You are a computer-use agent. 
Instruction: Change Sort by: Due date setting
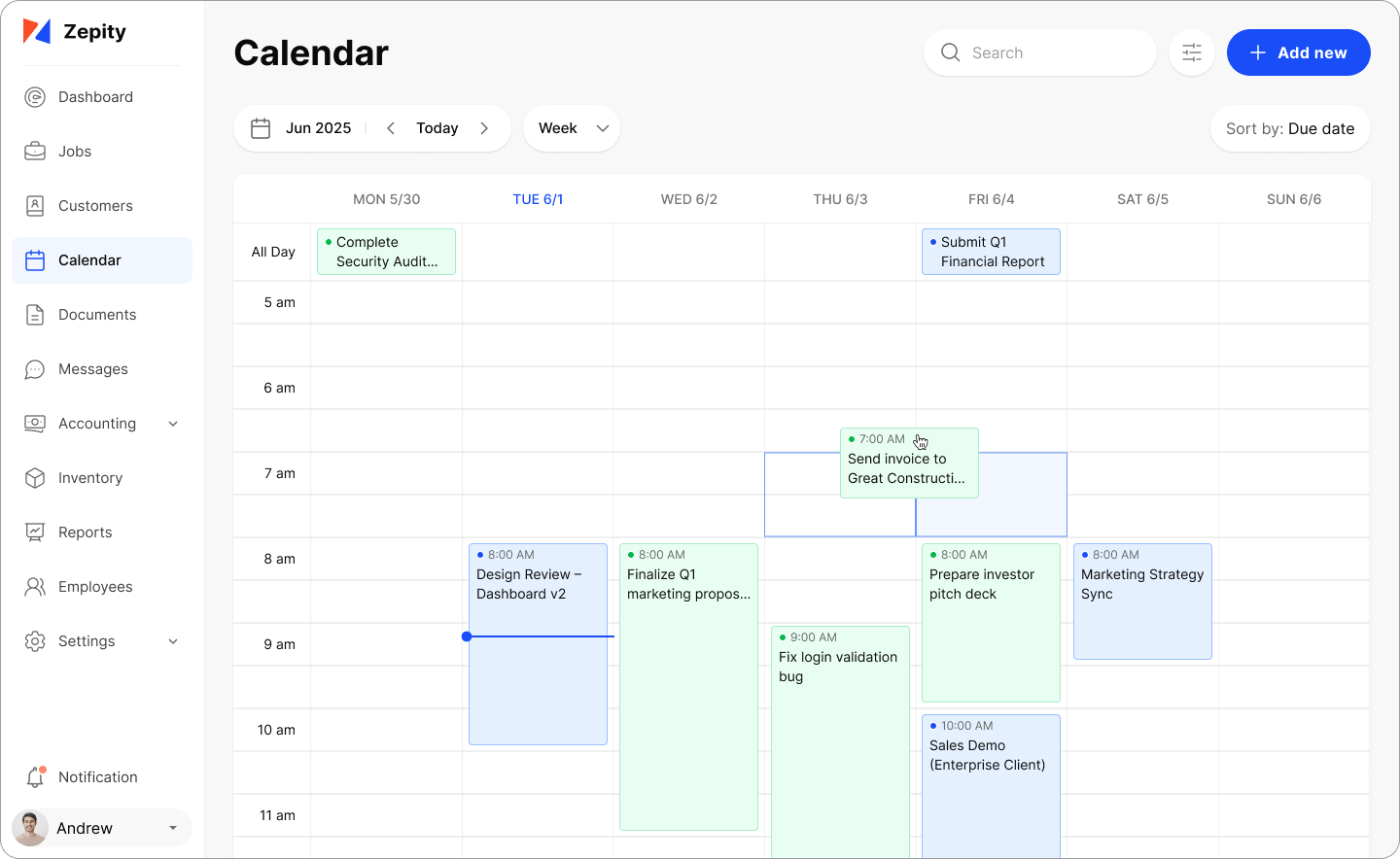click(1290, 128)
